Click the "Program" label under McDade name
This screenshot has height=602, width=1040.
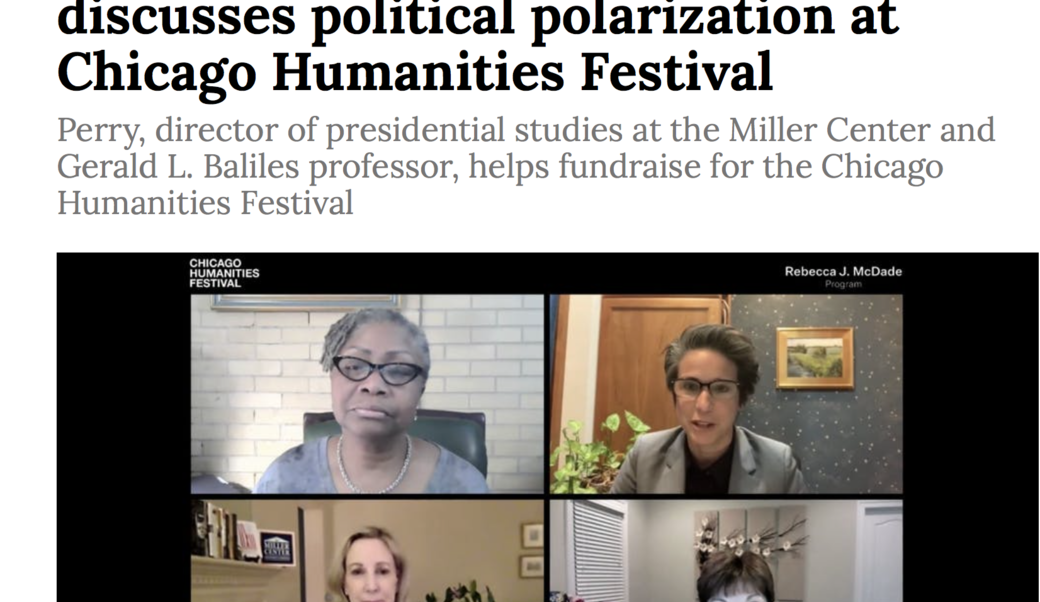click(843, 284)
